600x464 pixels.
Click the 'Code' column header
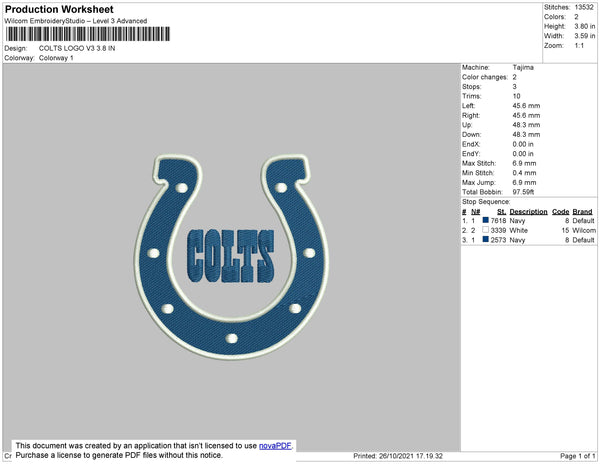[x=561, y=212]
